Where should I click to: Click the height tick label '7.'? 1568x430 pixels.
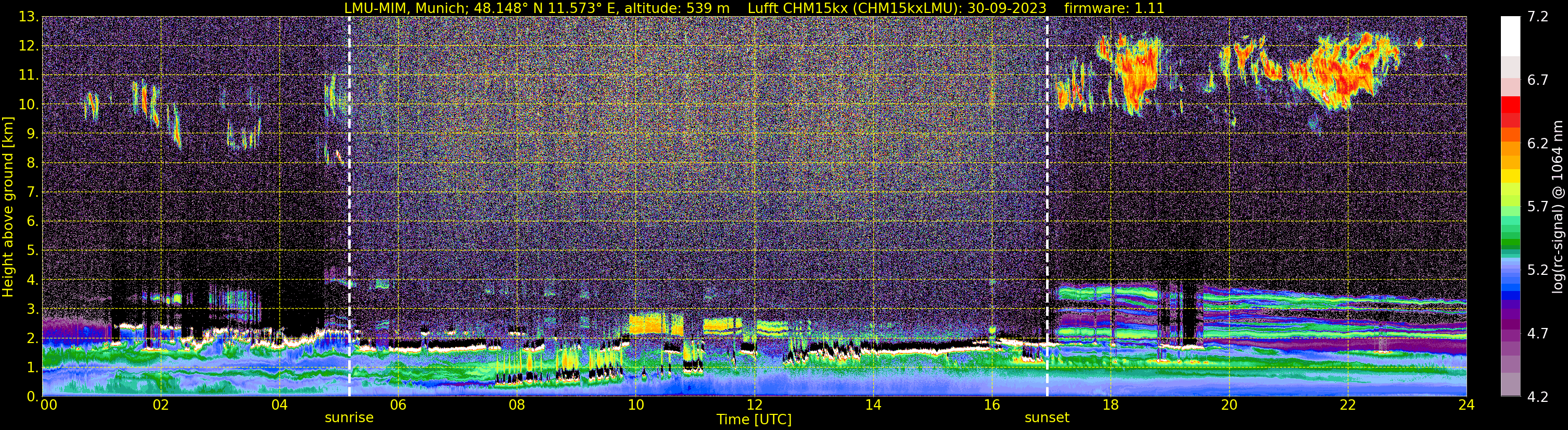[32, 193]
